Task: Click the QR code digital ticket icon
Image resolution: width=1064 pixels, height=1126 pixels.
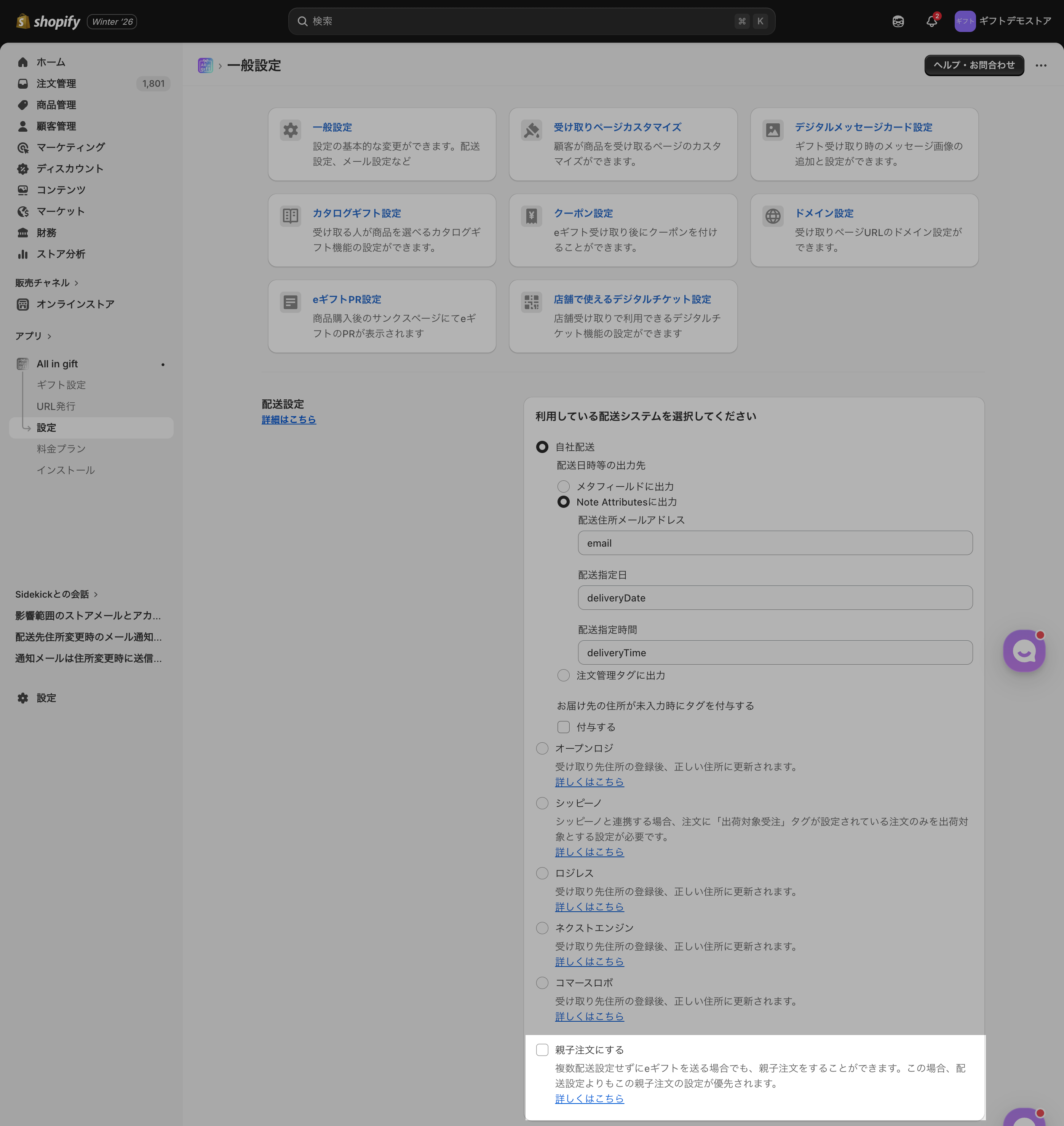Action: (x=532, y=302)
